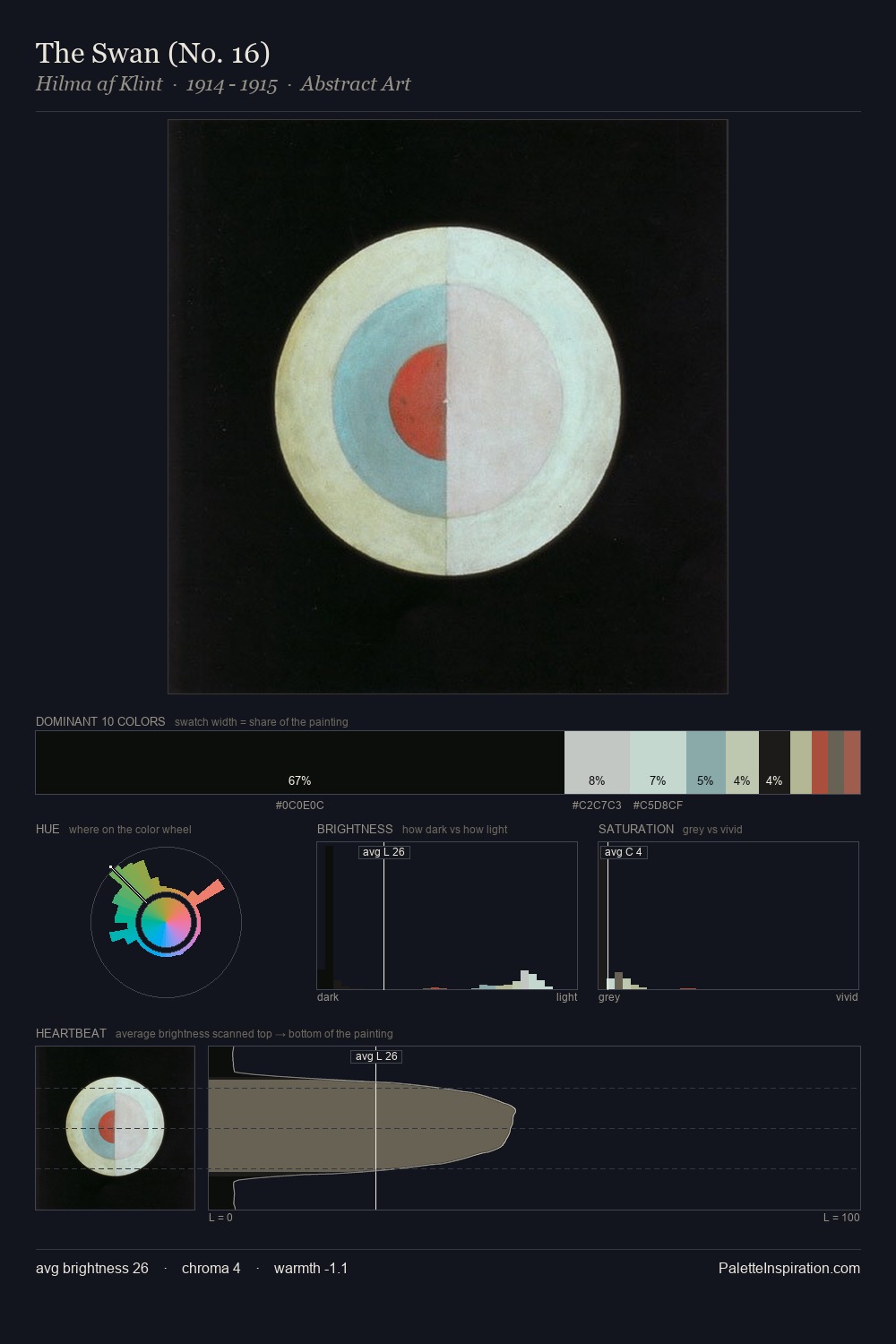Image resolution: width=896 pixels, height=1344 pixels.
Task: Click the date '1914 - 1915'
Action: point(232,84)
